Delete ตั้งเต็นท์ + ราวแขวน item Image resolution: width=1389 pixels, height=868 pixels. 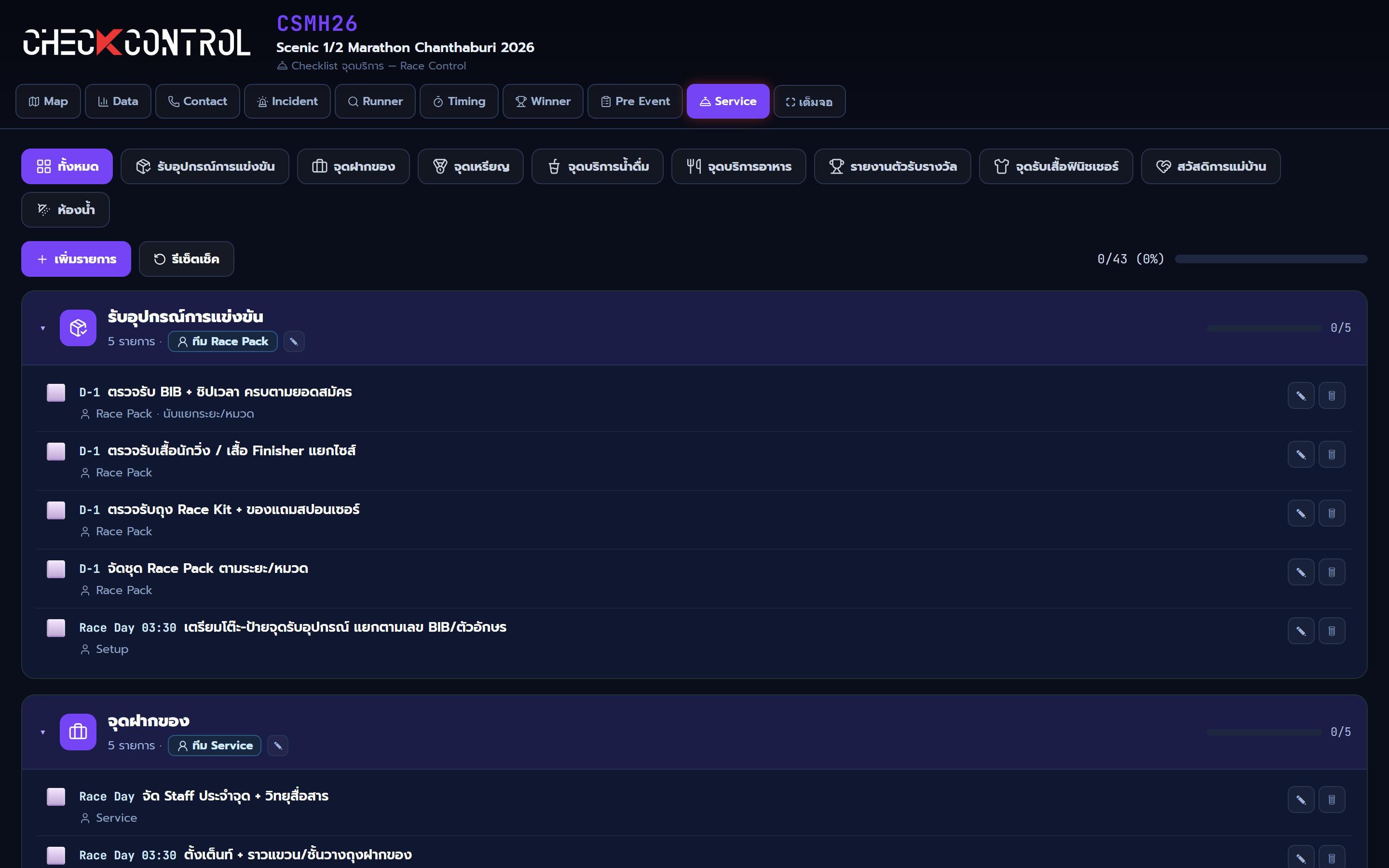coord(1332,857)
